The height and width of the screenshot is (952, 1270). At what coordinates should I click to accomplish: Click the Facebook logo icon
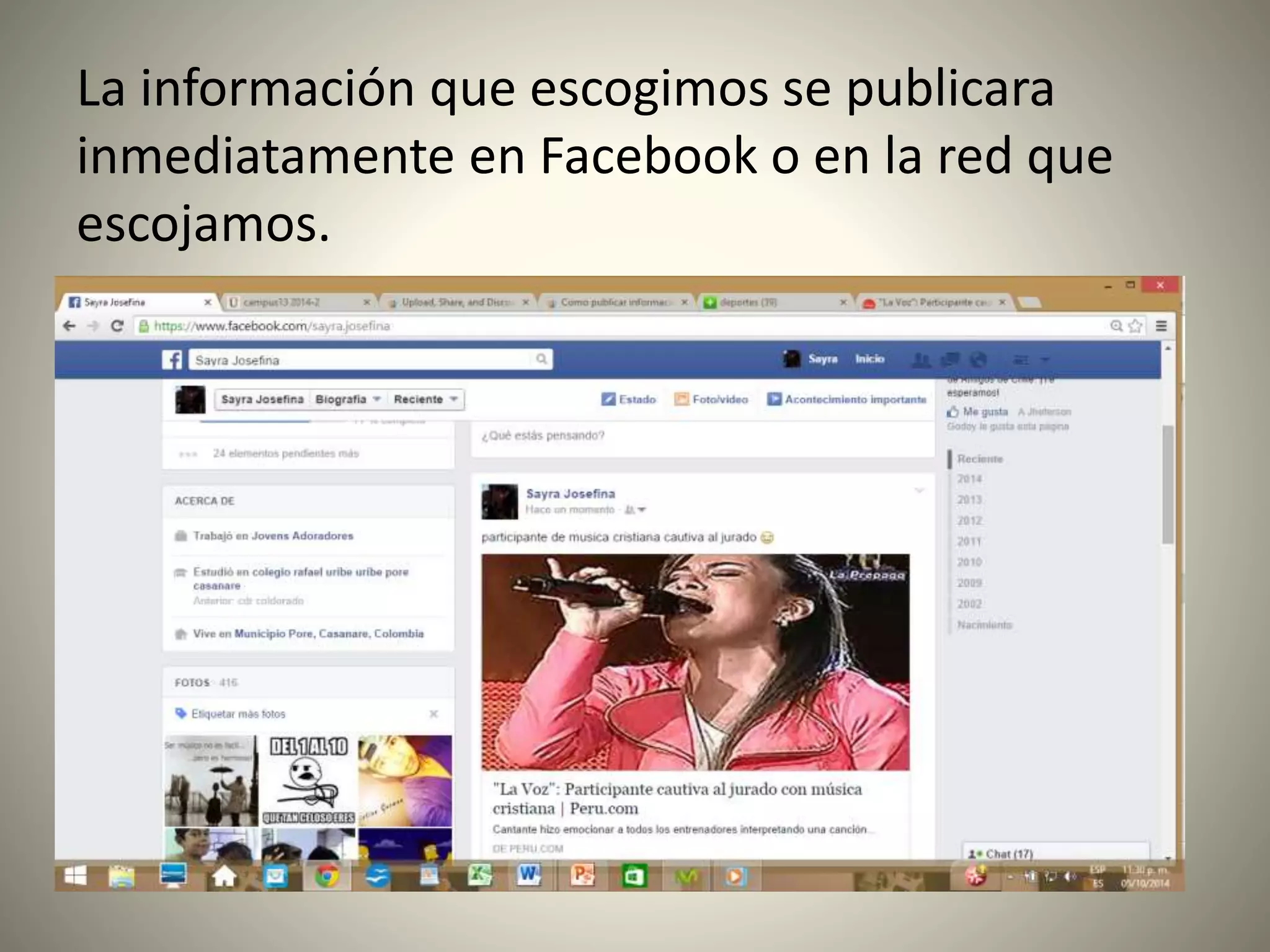(x=172, y=359)
